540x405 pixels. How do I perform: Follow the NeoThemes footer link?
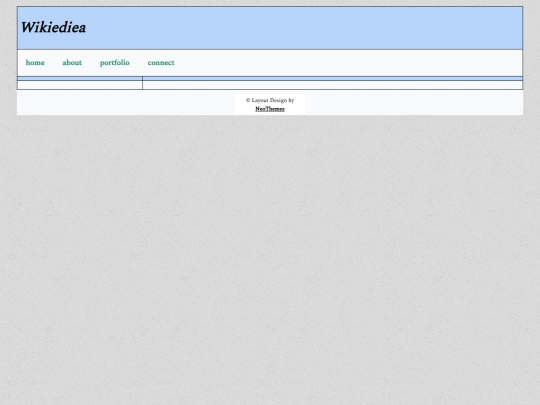click(x=270, y=109)
